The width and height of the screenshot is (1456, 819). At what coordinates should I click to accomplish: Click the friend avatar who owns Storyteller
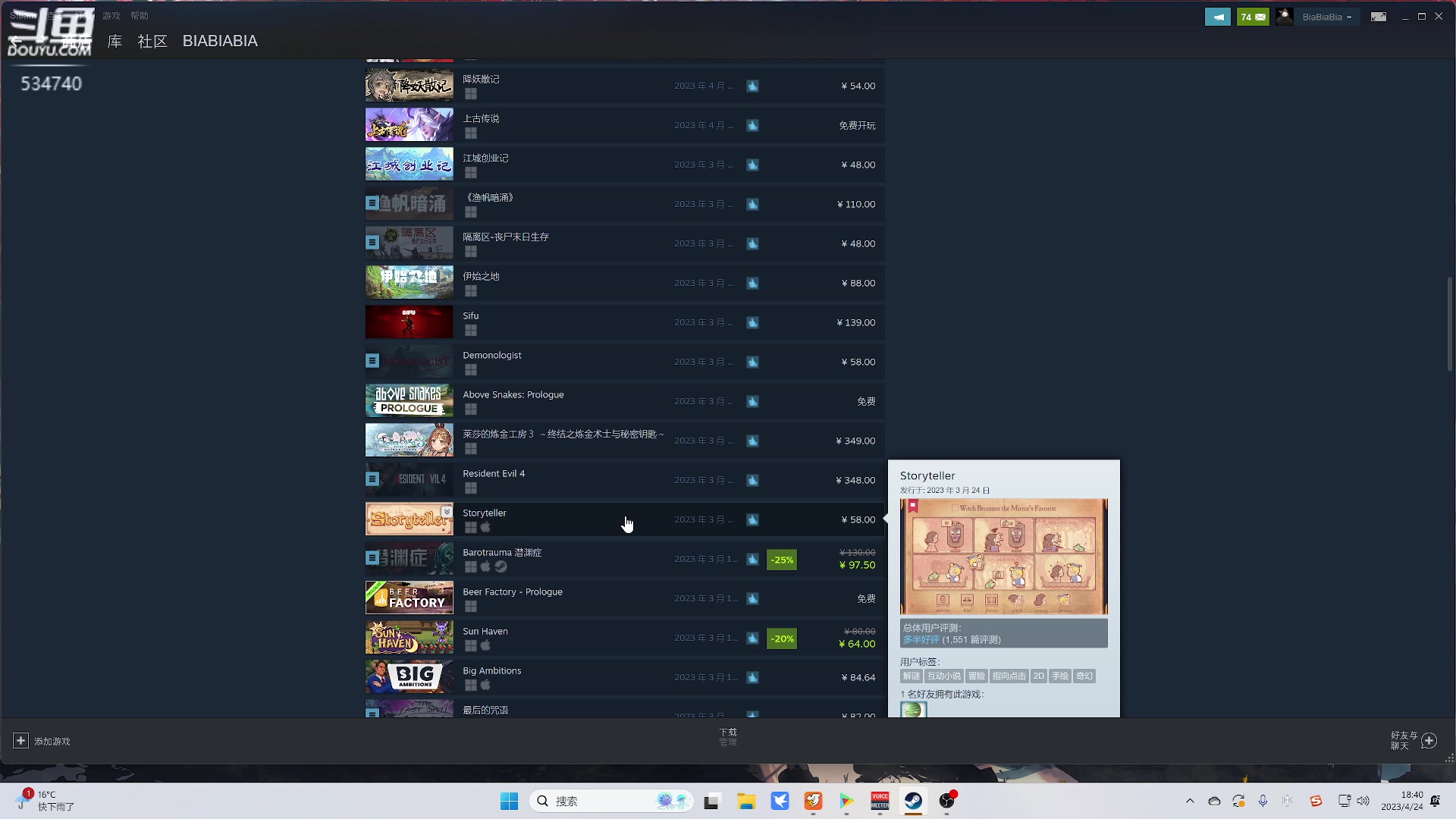(x=913, y=710)
